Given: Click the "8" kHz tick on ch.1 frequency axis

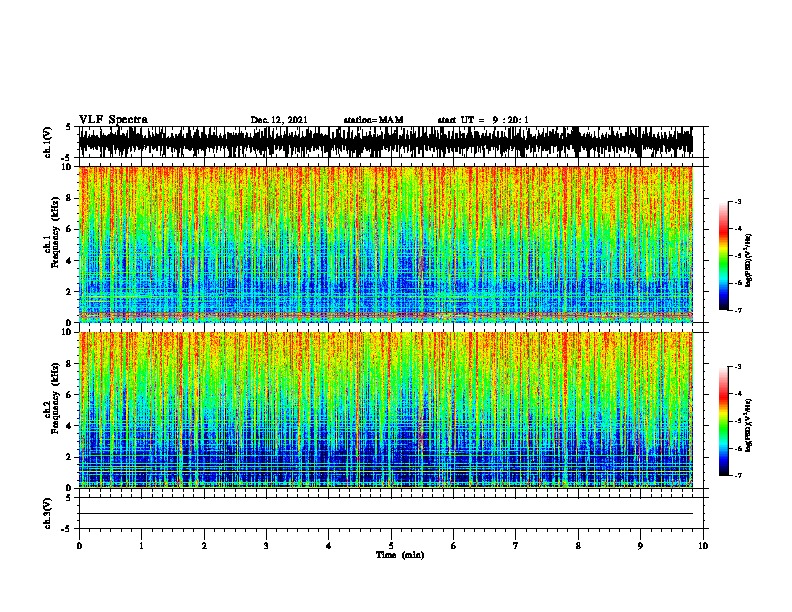Looking at the screenshot, I should pyautogui.click(x=70, y=198).
